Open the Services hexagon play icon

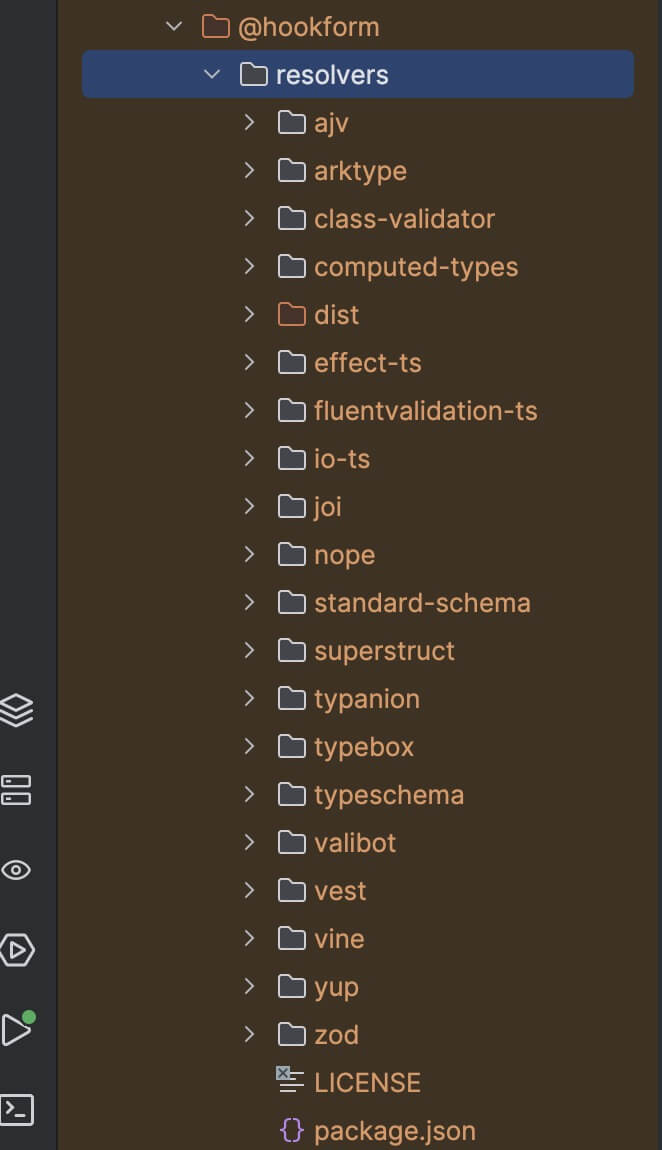17,949
